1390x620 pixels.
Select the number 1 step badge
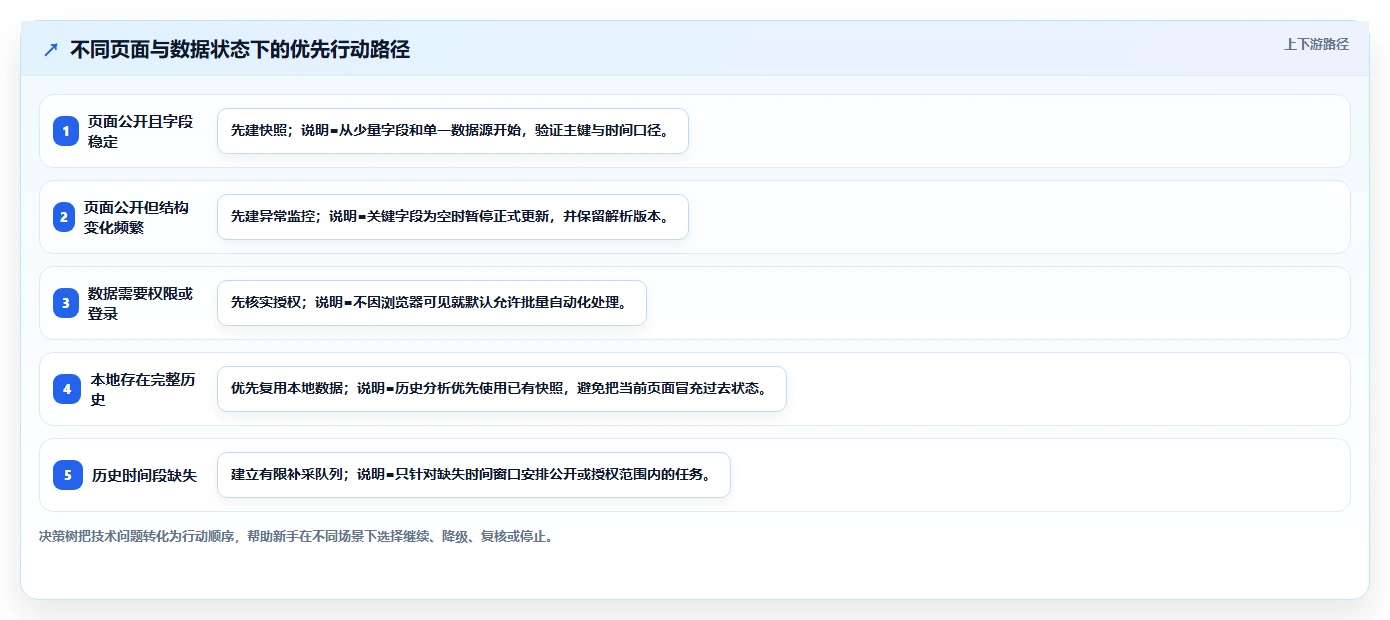66,131
